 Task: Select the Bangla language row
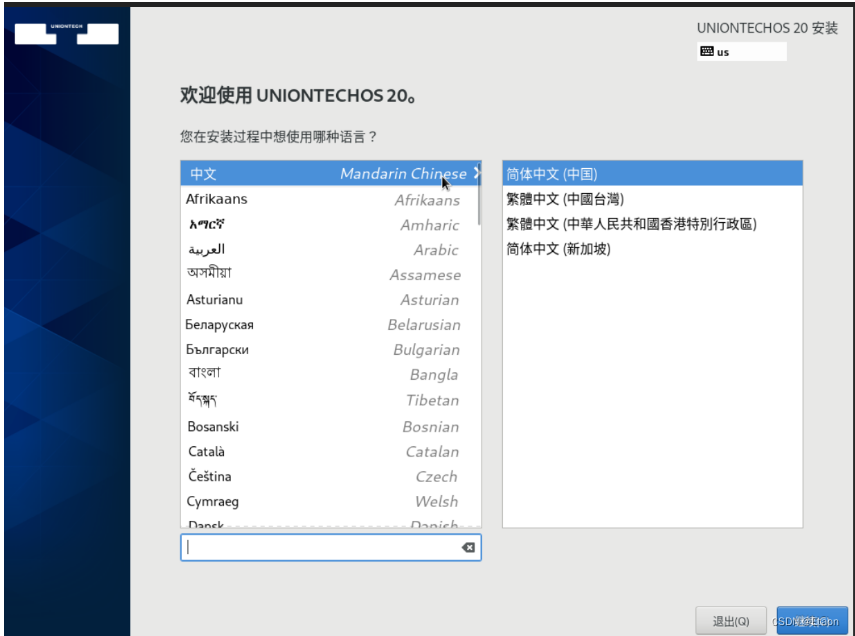(x=330, y=375)
